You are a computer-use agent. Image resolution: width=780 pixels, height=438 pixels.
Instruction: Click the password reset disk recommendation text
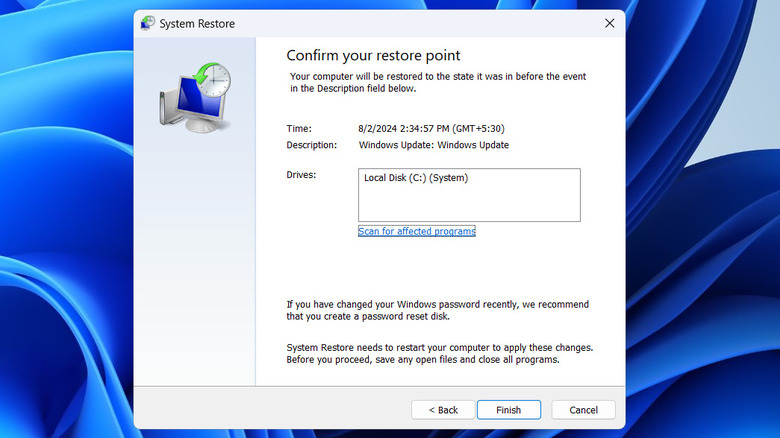[437, 310]
